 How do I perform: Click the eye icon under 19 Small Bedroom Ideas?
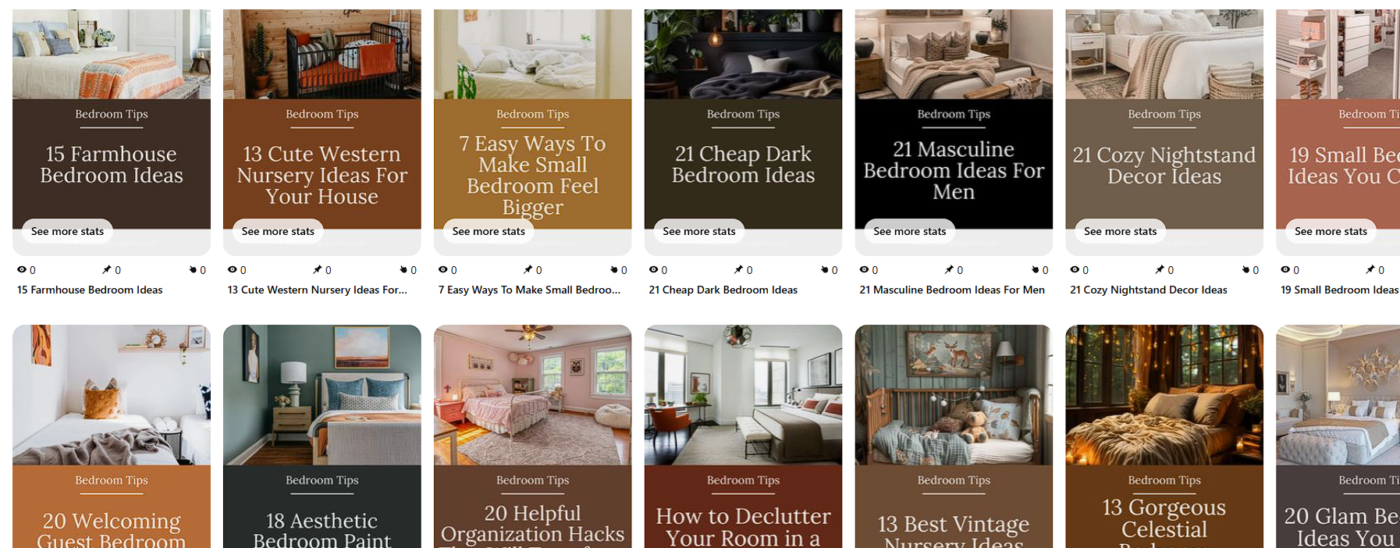click(1285, 270)
